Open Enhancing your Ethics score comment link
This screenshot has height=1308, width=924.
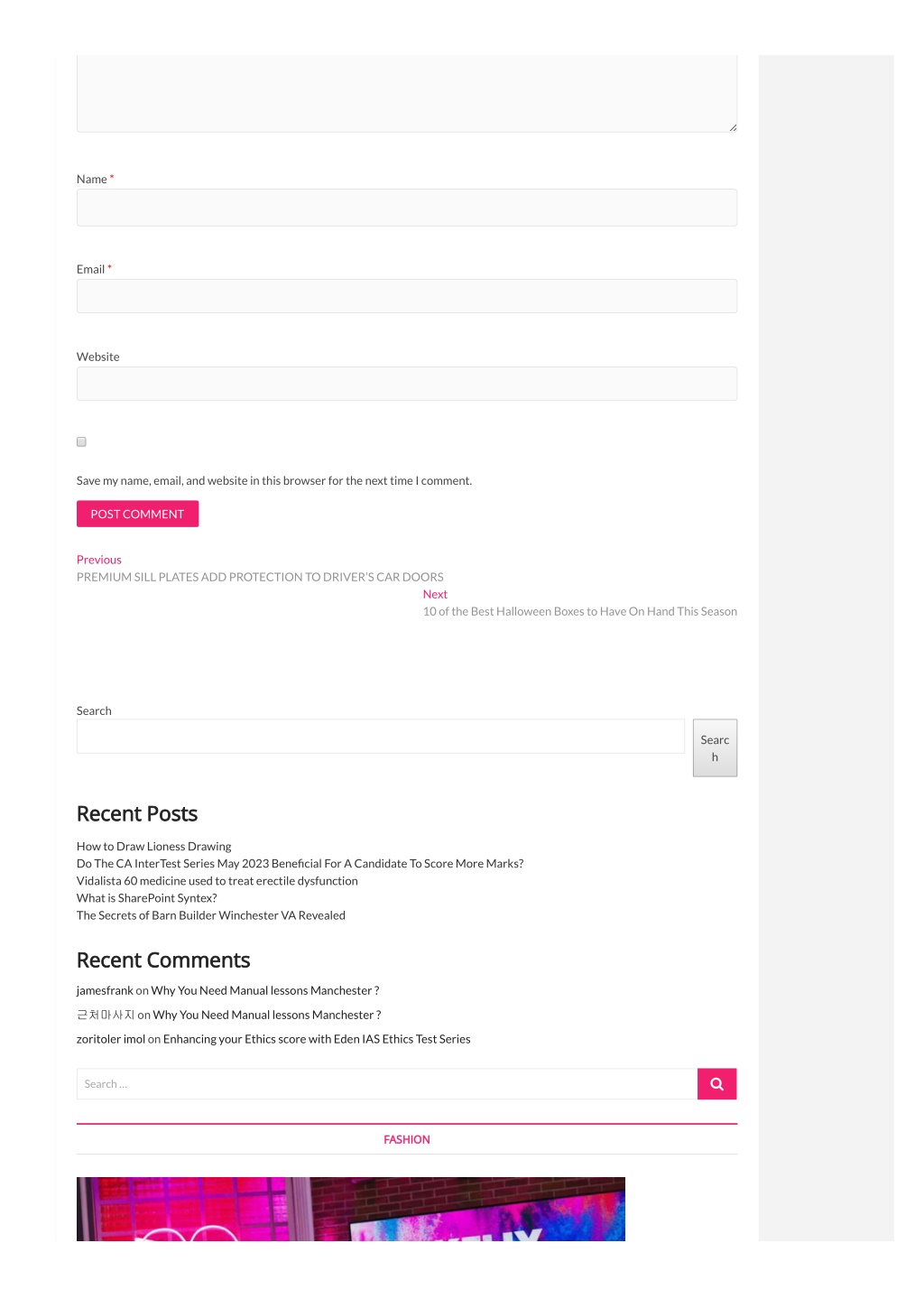317,1039
